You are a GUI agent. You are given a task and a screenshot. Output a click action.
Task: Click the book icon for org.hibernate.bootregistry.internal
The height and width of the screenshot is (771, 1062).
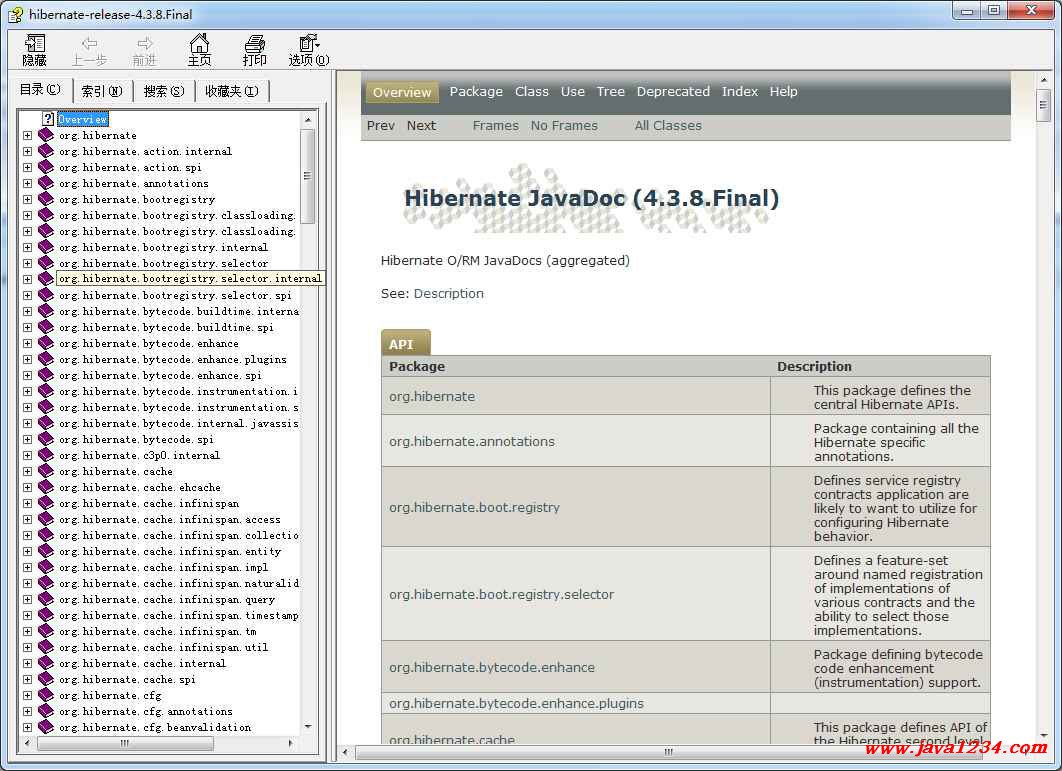45,247
